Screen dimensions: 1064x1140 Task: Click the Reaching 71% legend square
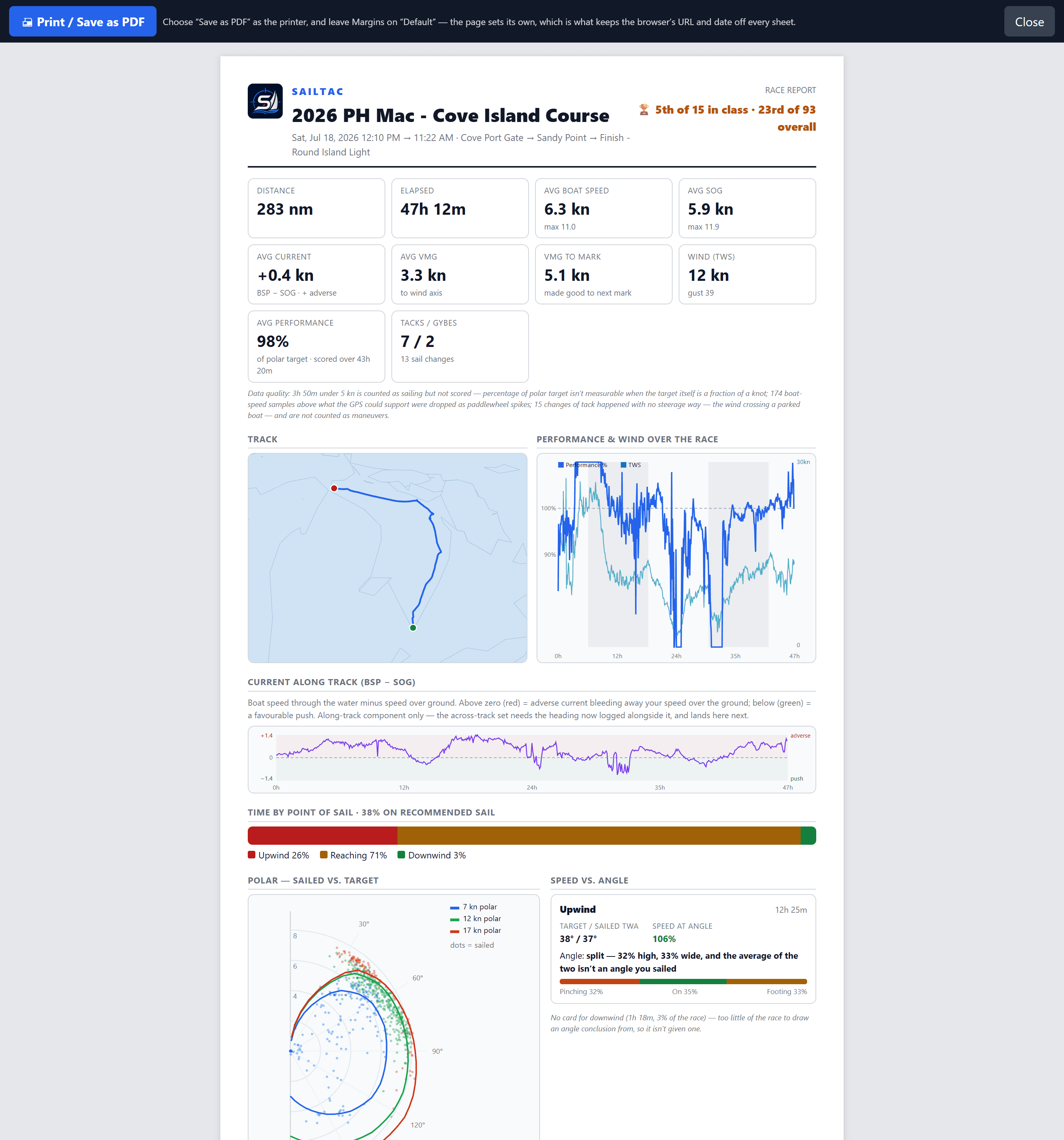point(323,854)
